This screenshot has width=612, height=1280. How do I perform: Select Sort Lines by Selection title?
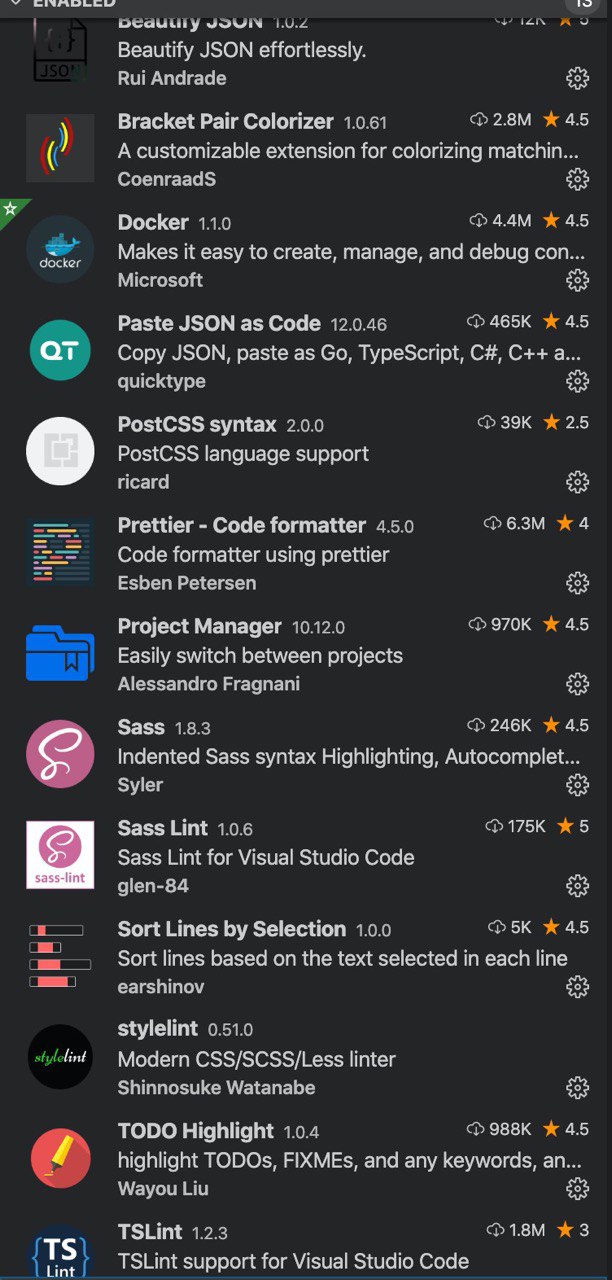(232, 929)
